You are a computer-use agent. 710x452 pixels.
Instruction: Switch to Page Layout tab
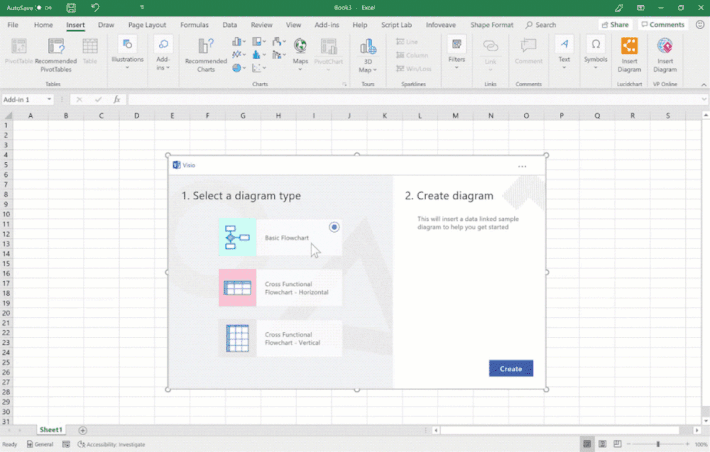147,25
